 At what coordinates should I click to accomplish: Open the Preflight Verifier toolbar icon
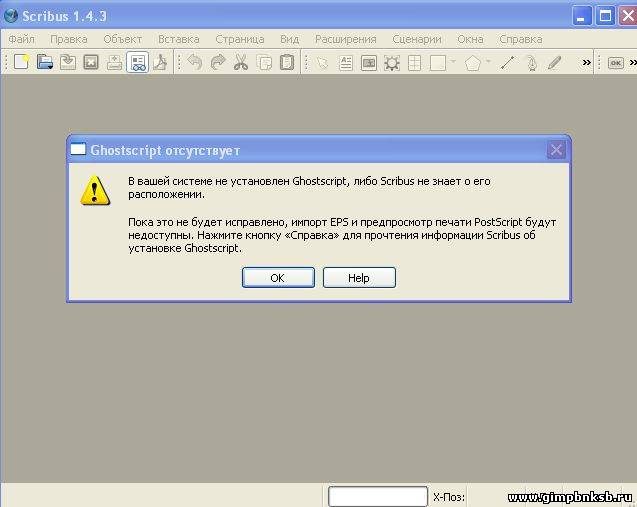pyautogui.click(x=137, y=62)
